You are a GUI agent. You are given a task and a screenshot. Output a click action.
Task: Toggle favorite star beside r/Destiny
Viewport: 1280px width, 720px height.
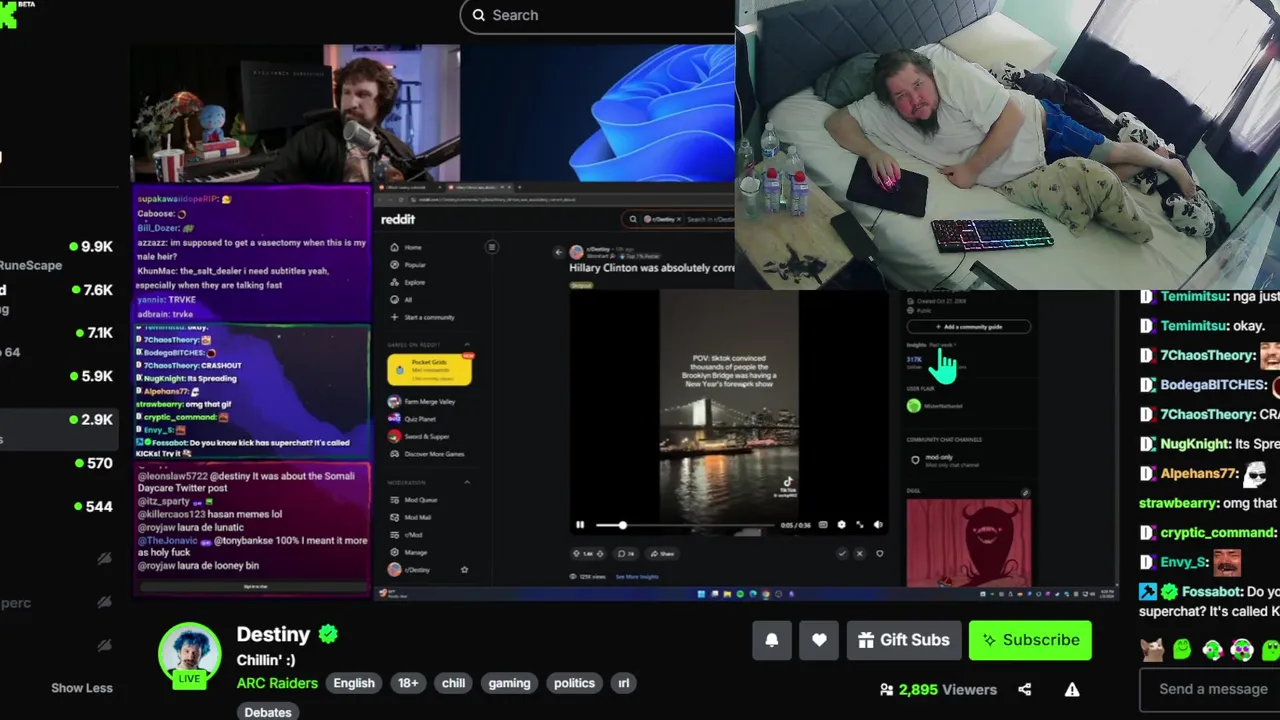coord(464,570)
